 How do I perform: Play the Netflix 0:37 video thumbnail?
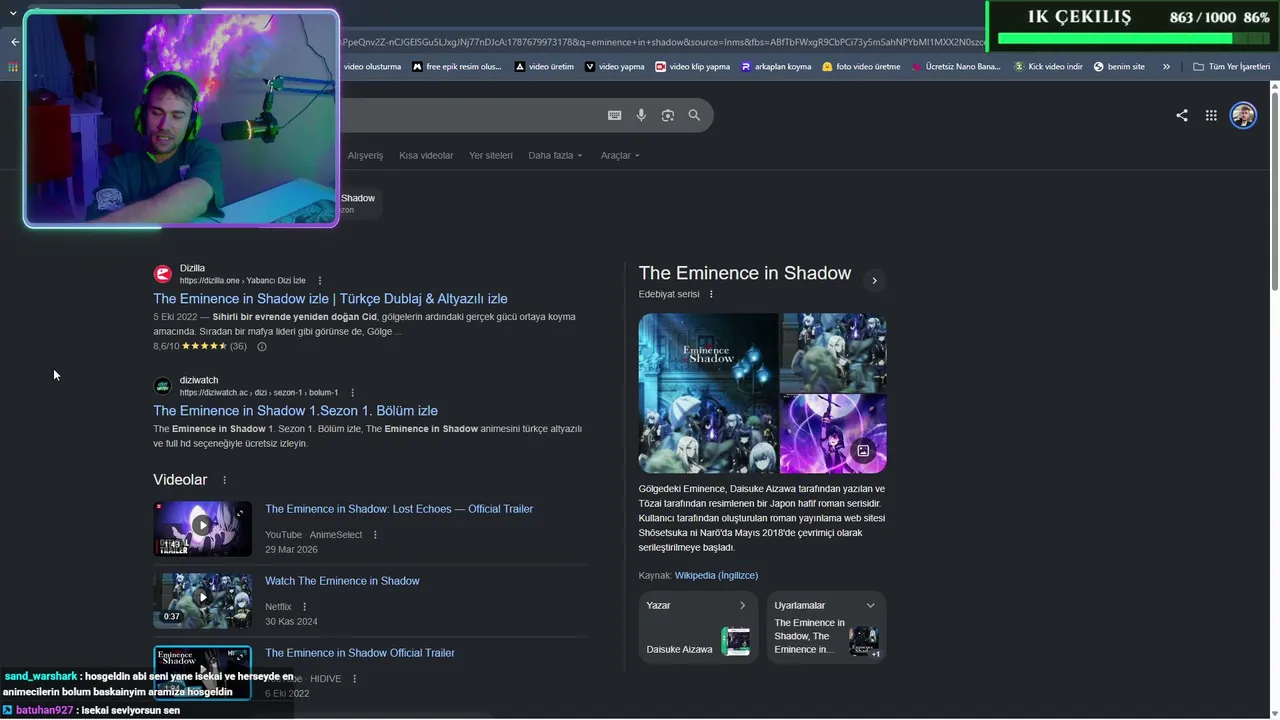202,601
